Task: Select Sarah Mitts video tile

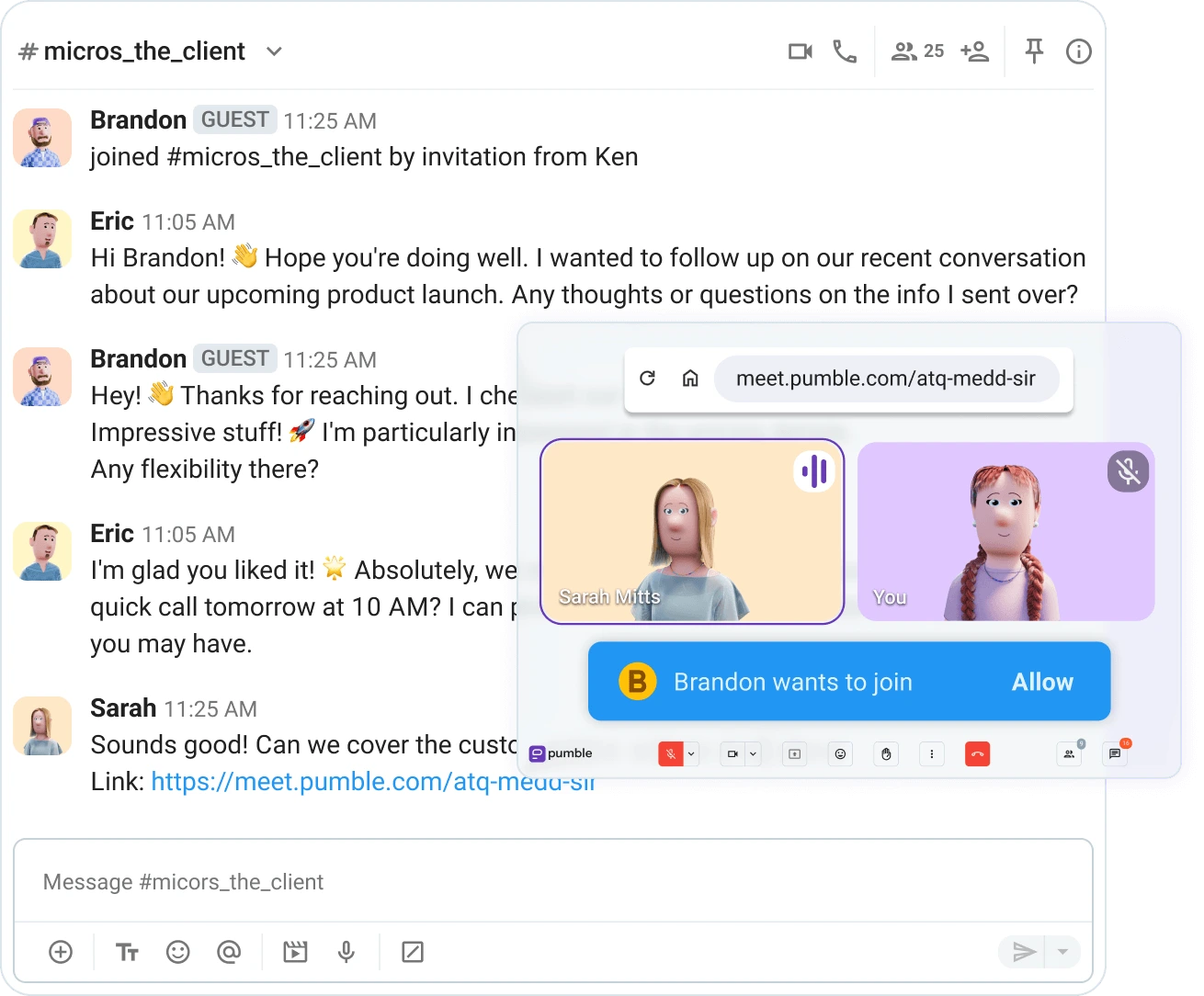Action: [x=692, y=531]
